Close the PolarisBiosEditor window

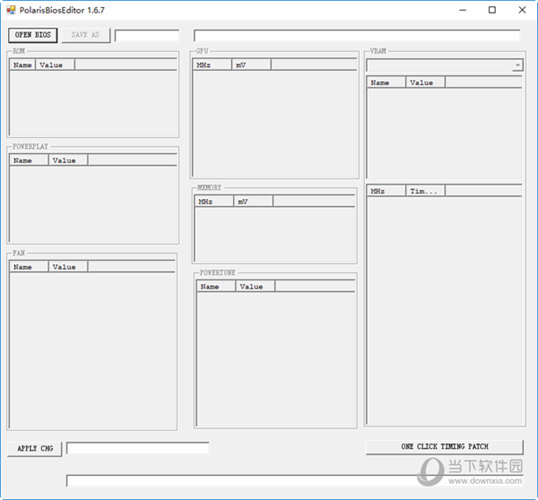point(522,10)
